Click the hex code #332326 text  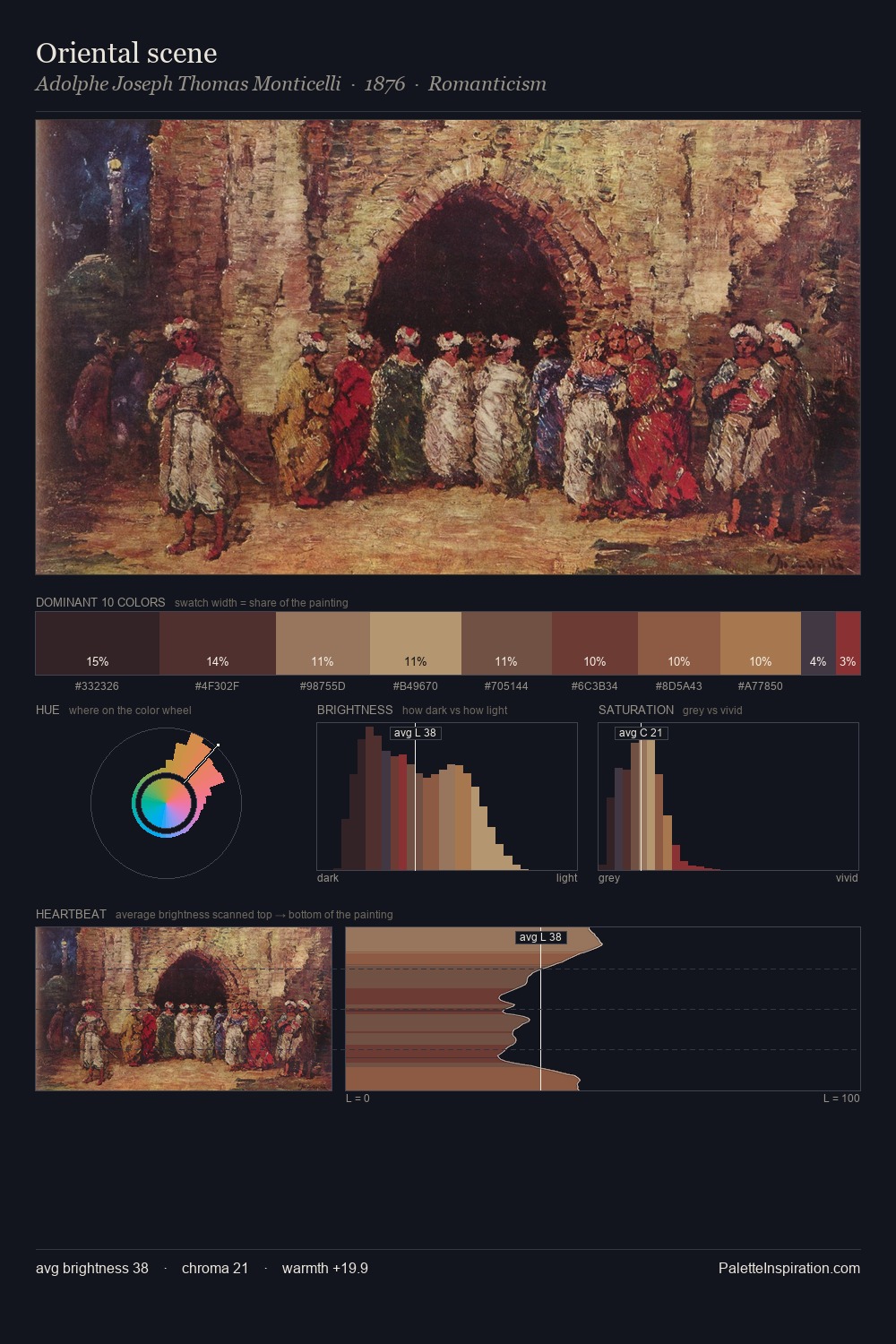(x=98, y=686)
